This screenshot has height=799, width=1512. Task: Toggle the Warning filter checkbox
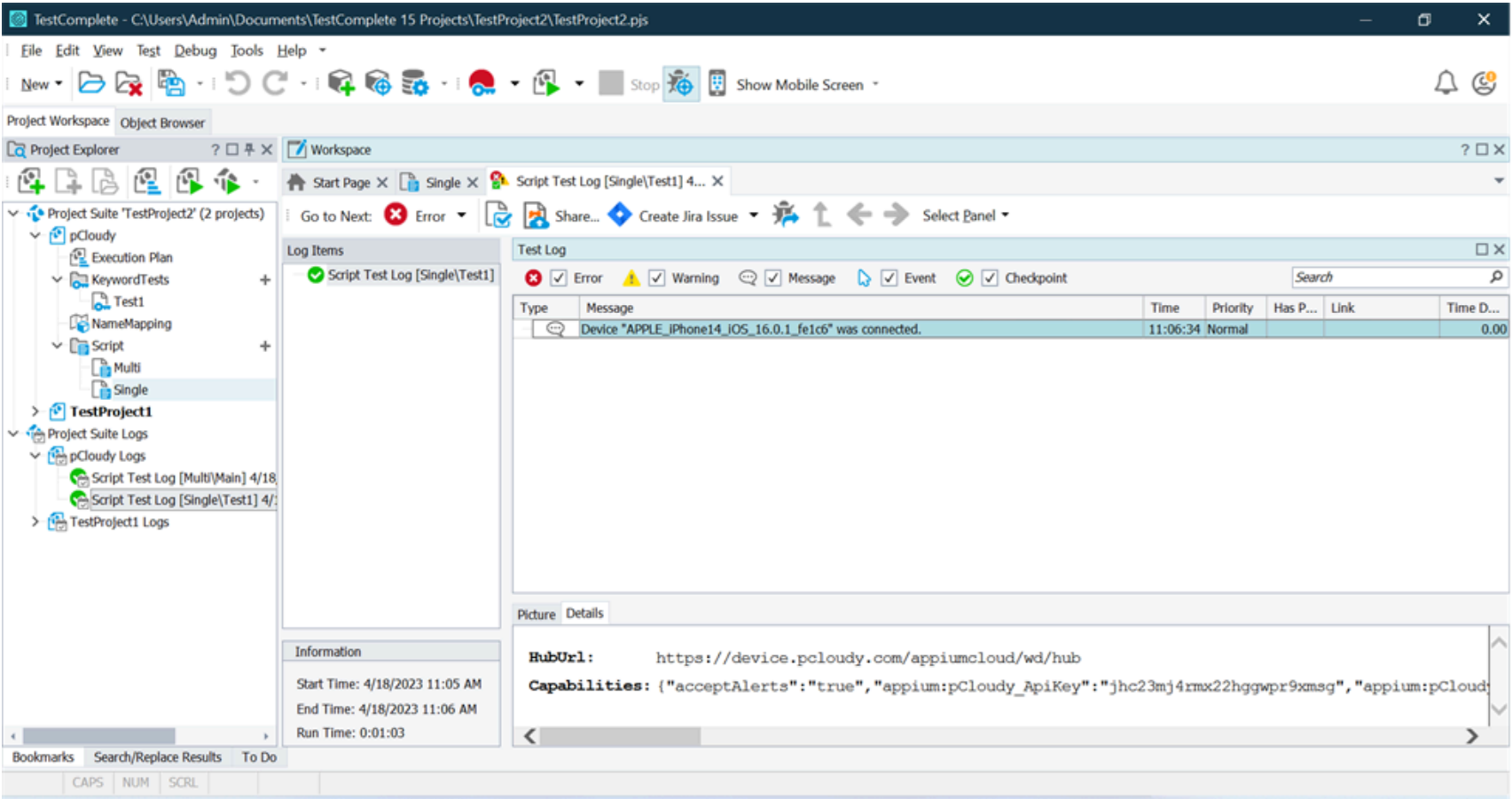657,278
